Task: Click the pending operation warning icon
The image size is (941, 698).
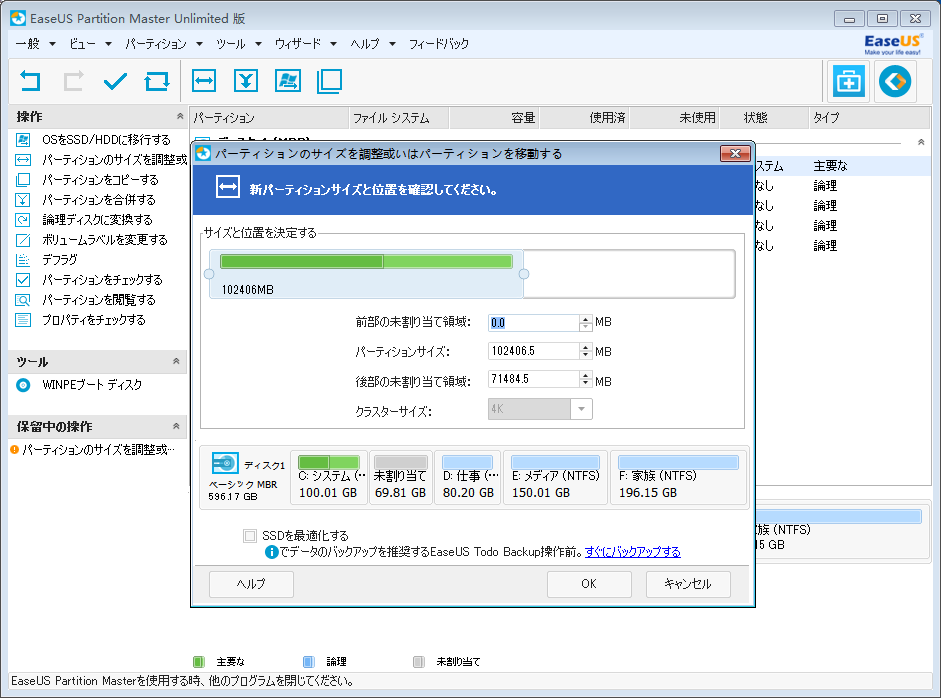Action: click(x=14, y=450)
